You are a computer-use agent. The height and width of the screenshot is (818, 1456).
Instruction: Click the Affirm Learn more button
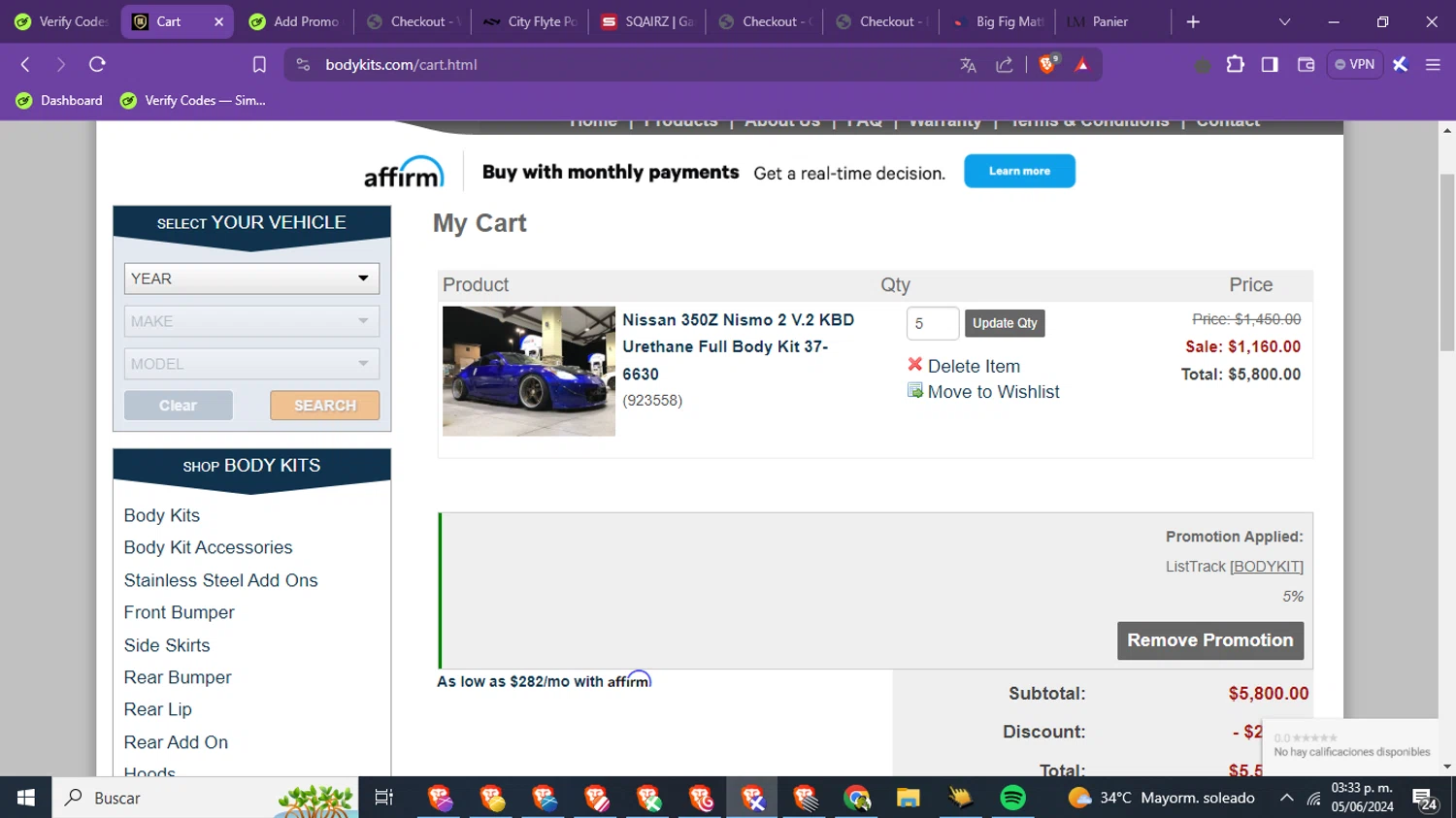click(x=1019, y=171)
